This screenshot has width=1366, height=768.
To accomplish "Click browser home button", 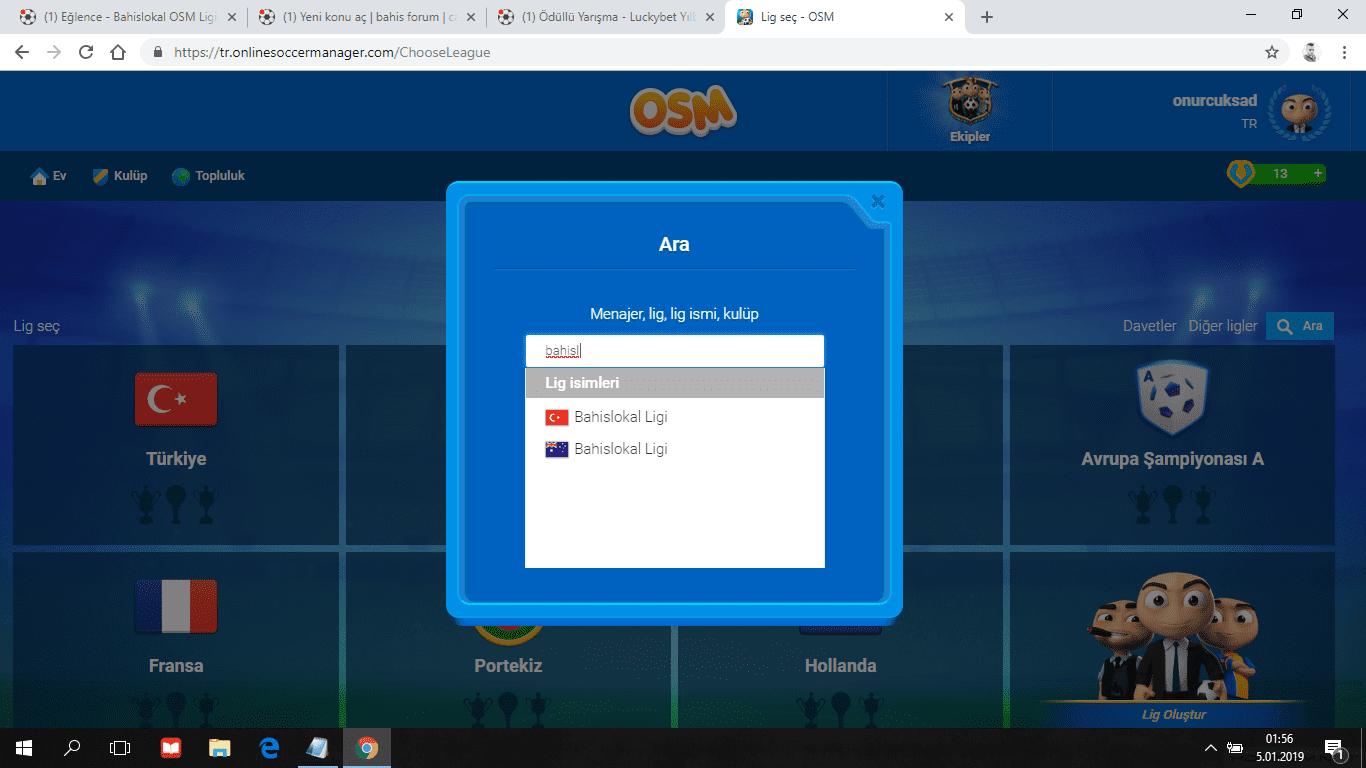I will tap(118, 52).
